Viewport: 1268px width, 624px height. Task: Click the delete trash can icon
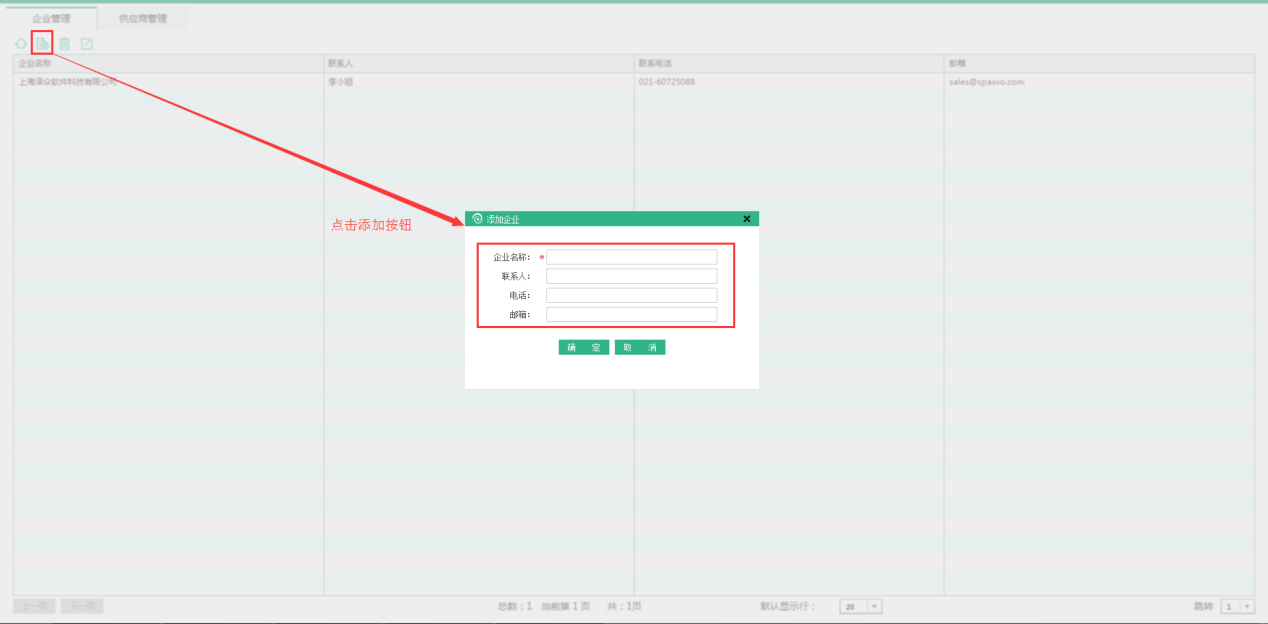(65, 44)
